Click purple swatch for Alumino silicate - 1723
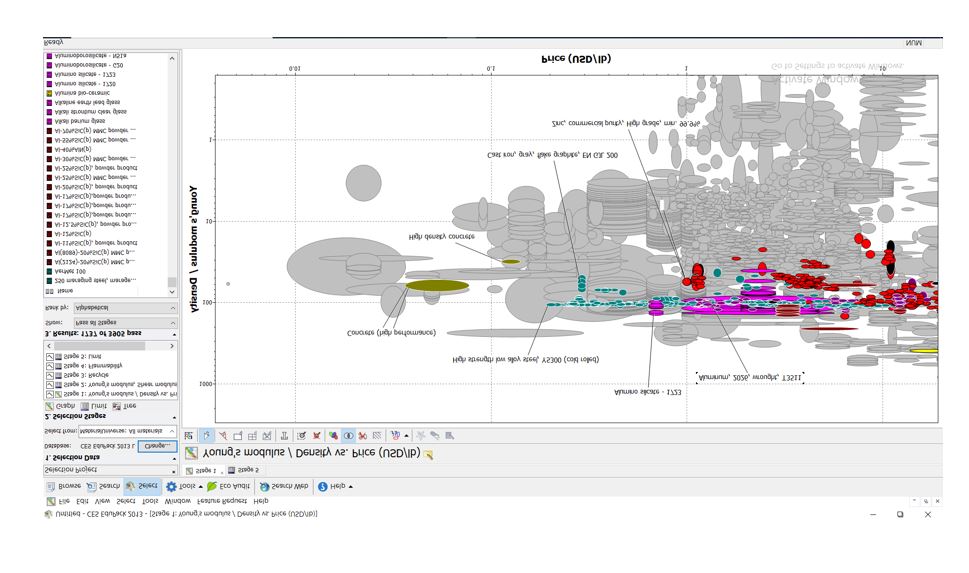Image resolution: width=969 pixels, height=573 pixels. pyautogui.click(x=49, y=74)
